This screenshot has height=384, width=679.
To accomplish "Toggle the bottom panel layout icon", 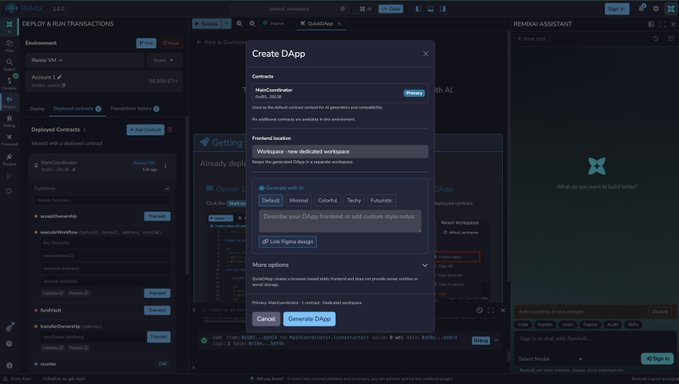I will tap(430, 9).
